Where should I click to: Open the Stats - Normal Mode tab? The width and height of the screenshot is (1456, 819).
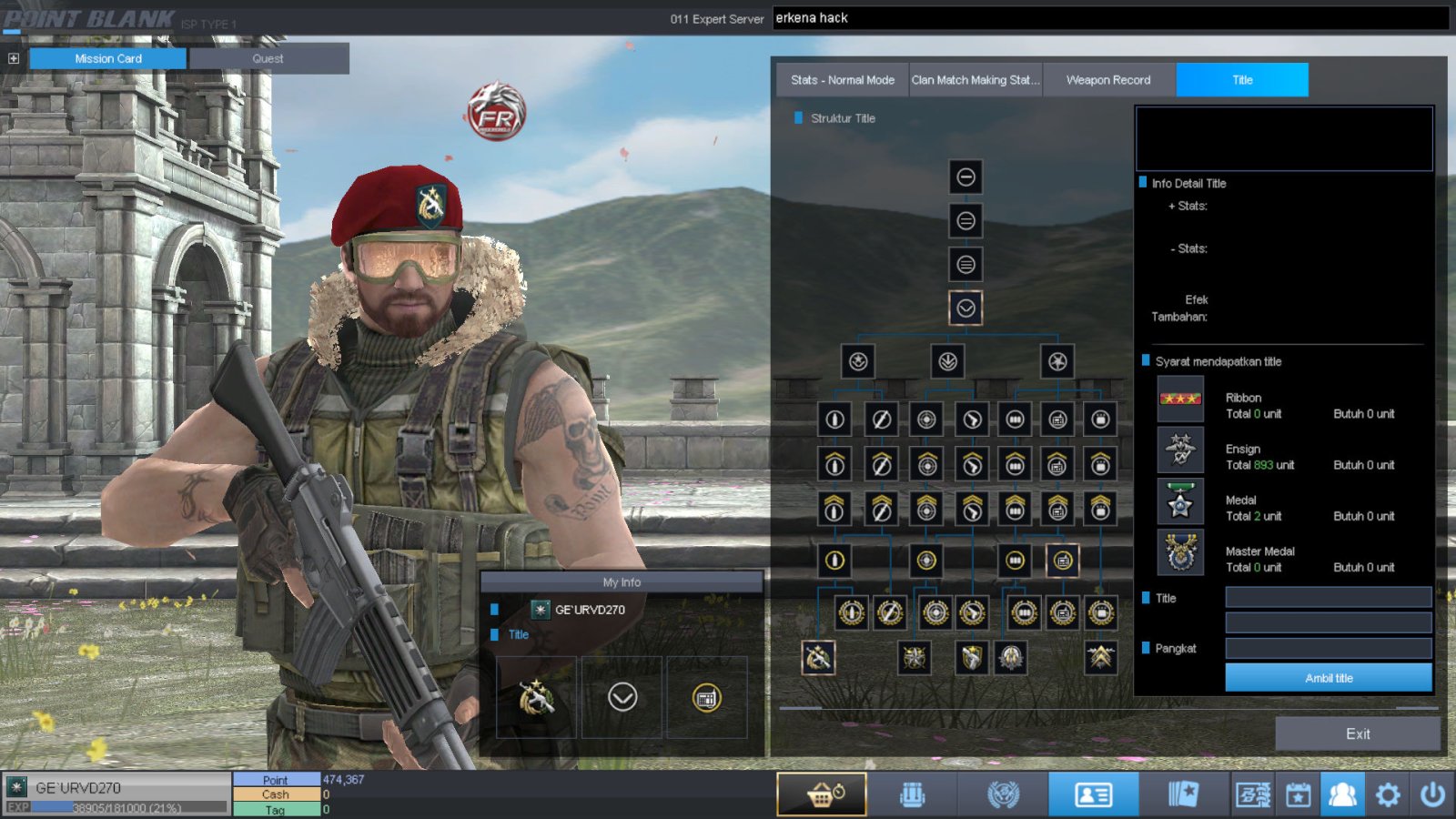pos(843,80)
